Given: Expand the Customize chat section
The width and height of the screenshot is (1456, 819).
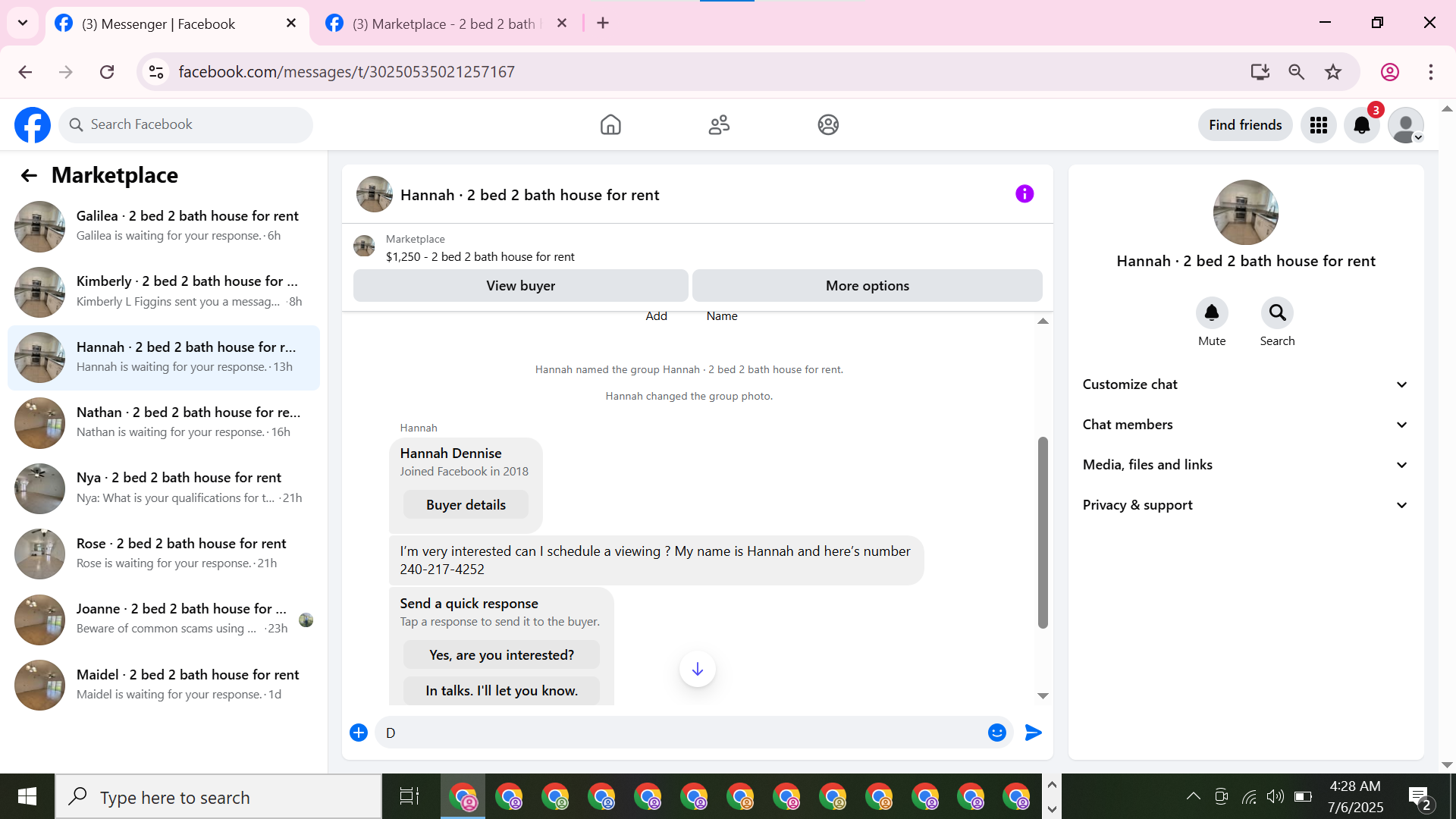Looking at the screenshot, I should tap(1245, 384).
